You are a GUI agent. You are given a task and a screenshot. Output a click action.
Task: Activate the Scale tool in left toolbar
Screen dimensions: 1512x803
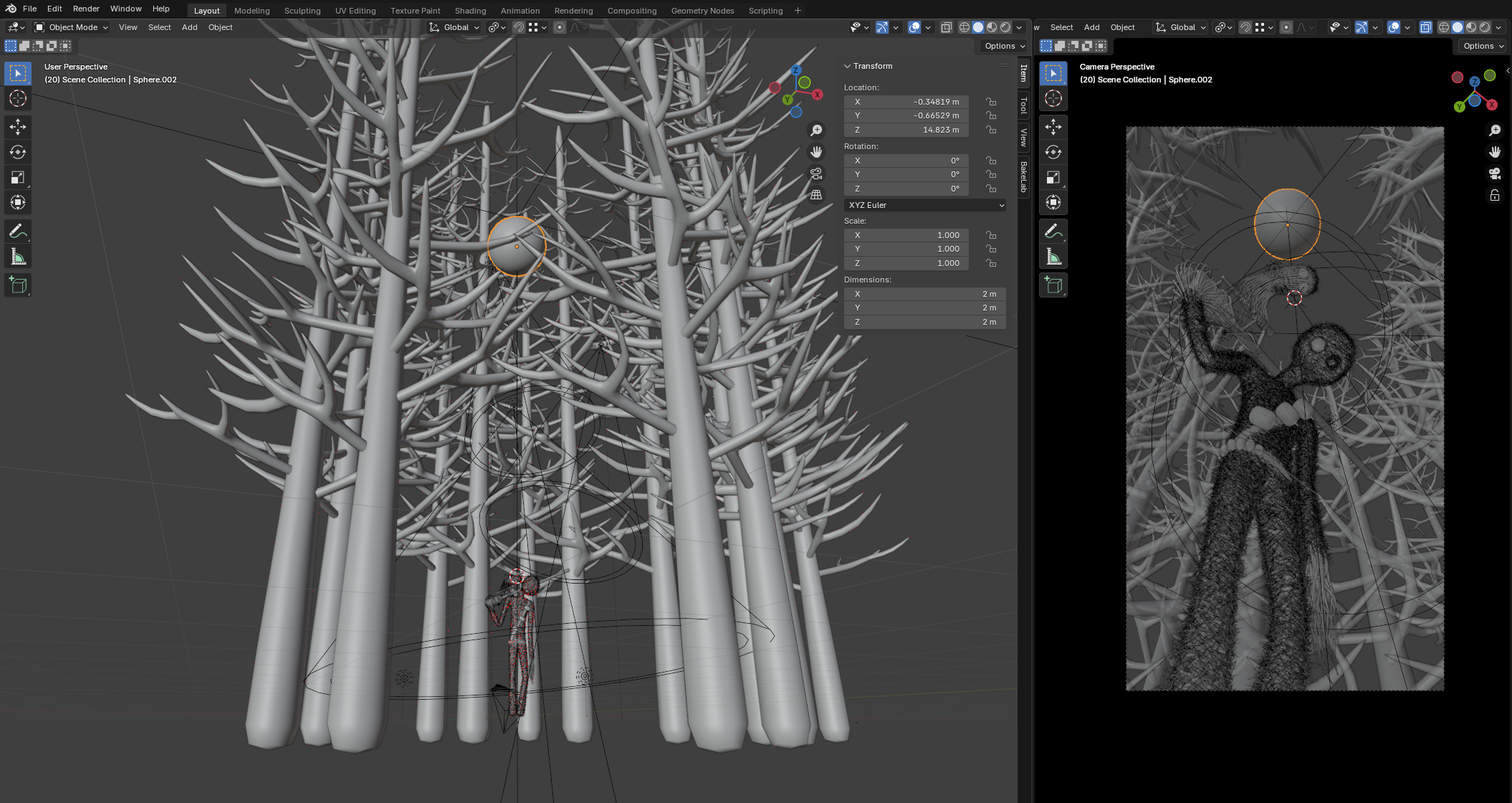[x=18, y=177]
